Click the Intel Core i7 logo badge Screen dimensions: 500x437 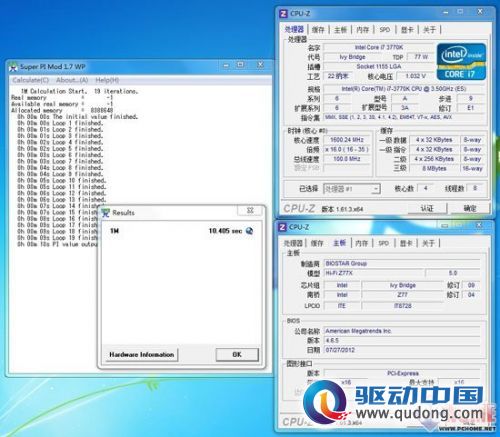pos(461,62)
